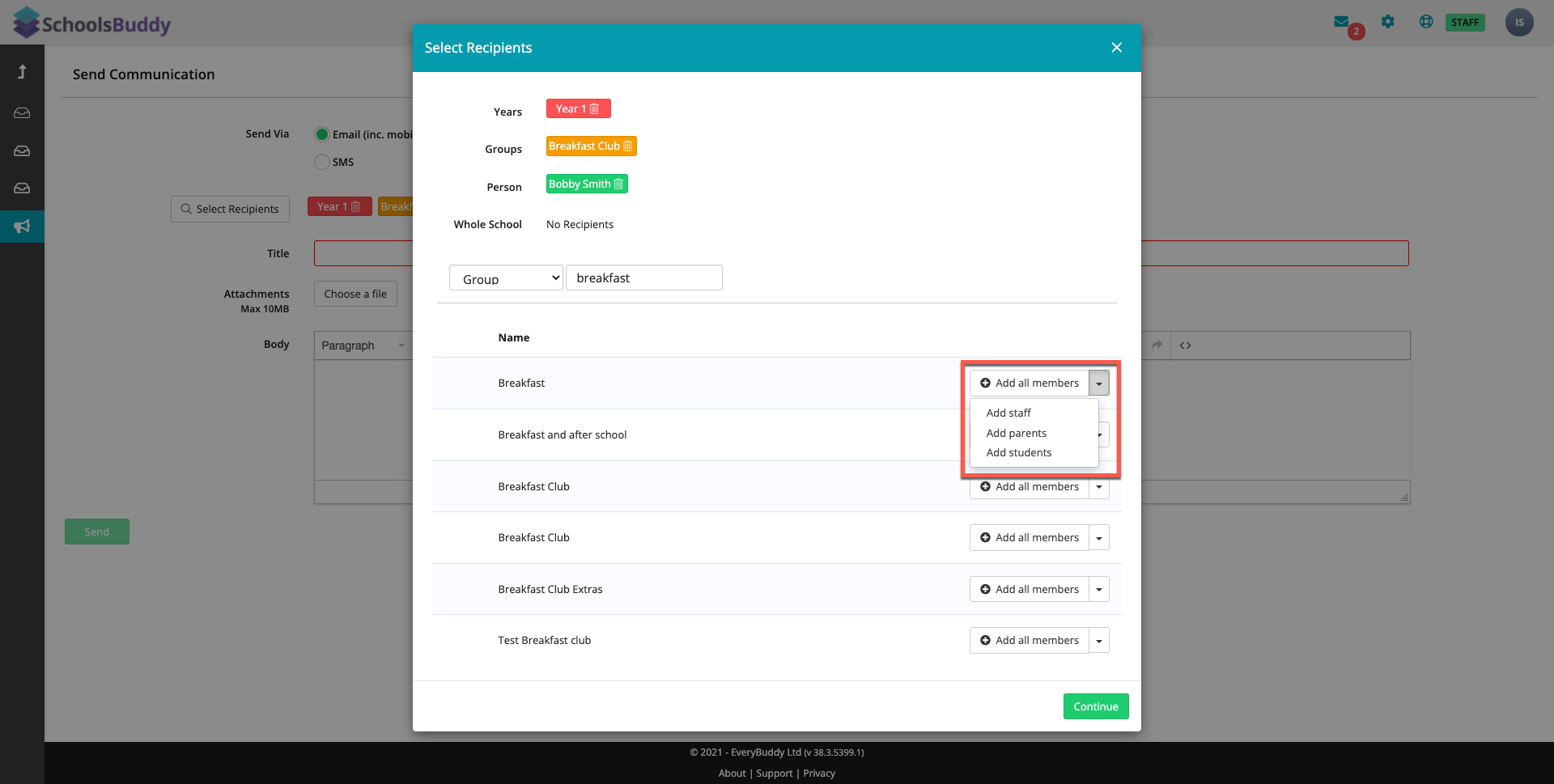Screen dimensions: 1554x784
Task: Remove Bobby Smith using trash icon
Action: (x=618, y=184)
